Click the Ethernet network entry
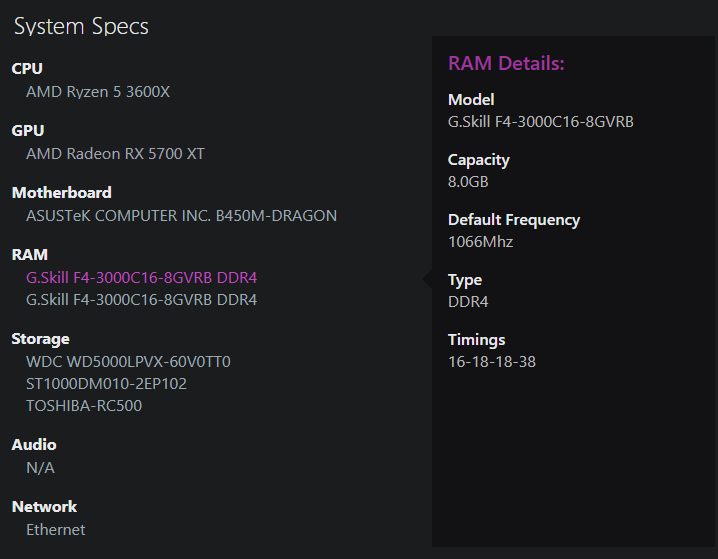The height and width of the screenshot is (559, 718). coord(56,529)
